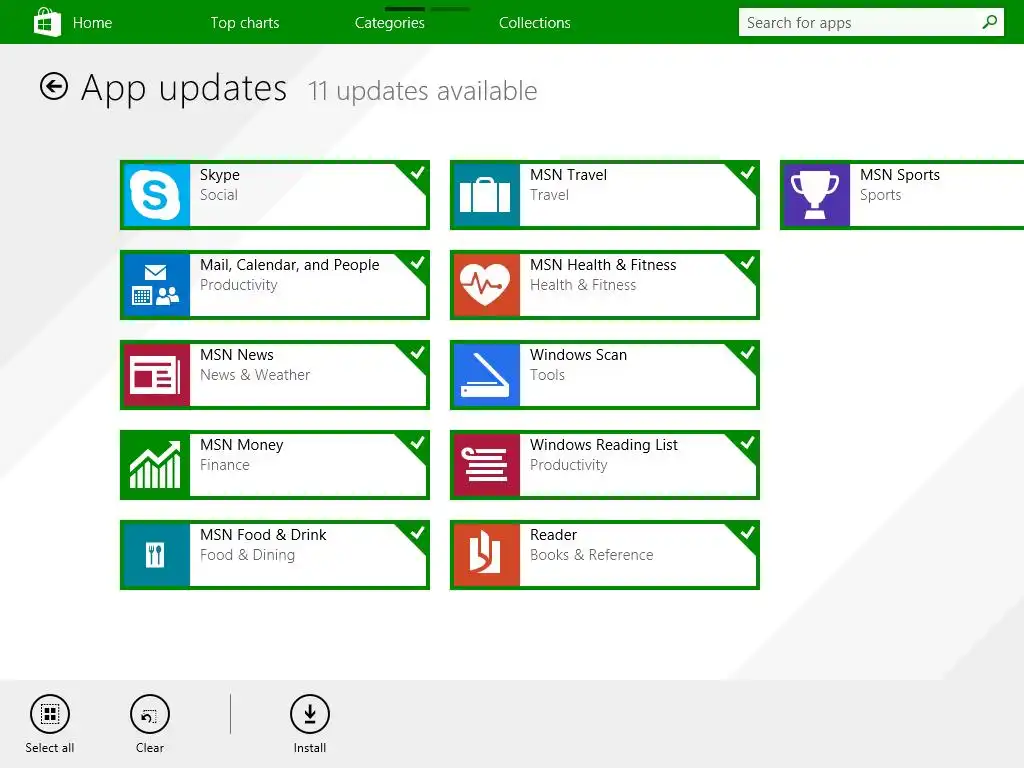Click the Reader app icon
Screen dimensions: 1024x768
coord(487,555)
